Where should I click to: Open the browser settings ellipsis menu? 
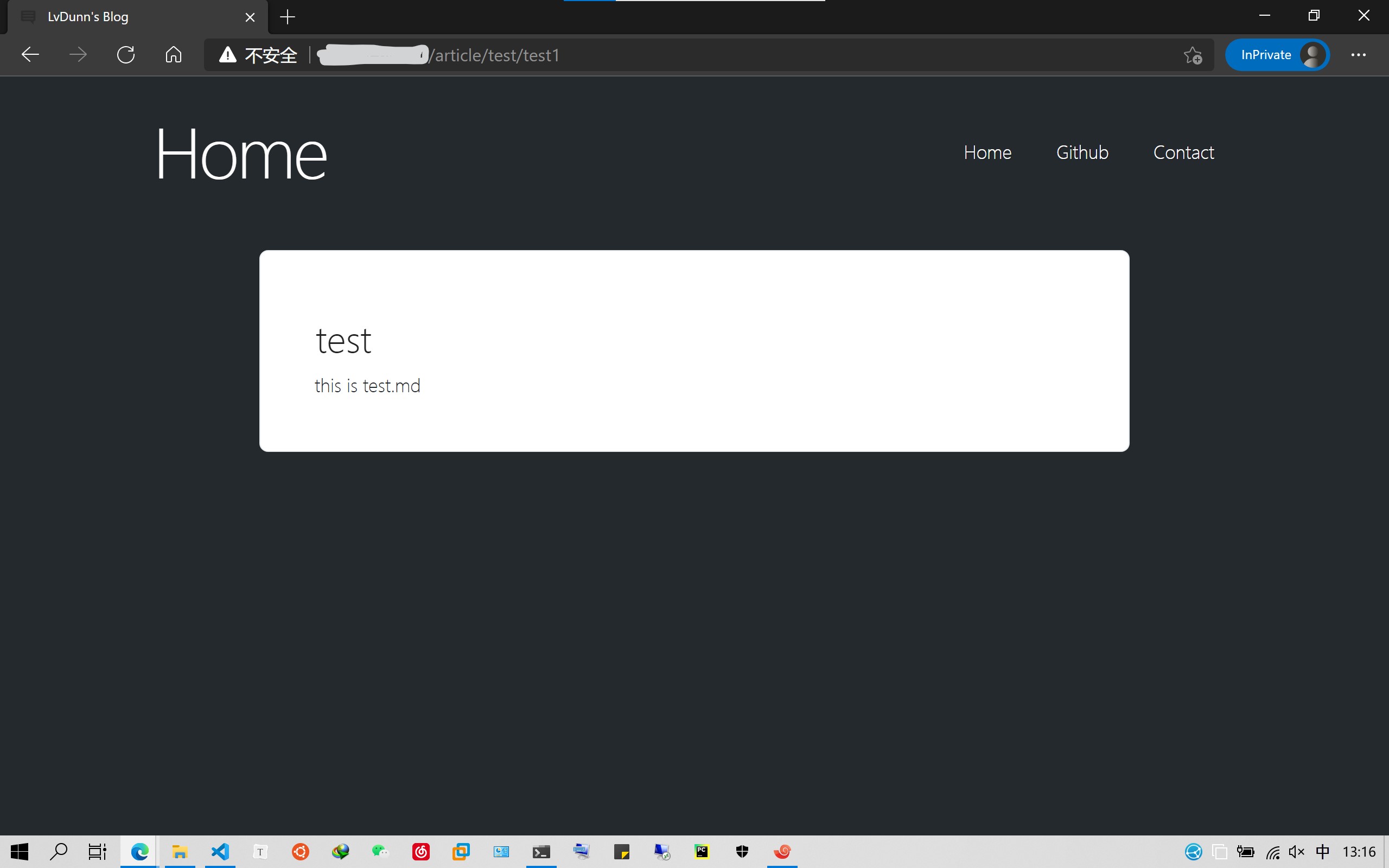(1358, 55)
